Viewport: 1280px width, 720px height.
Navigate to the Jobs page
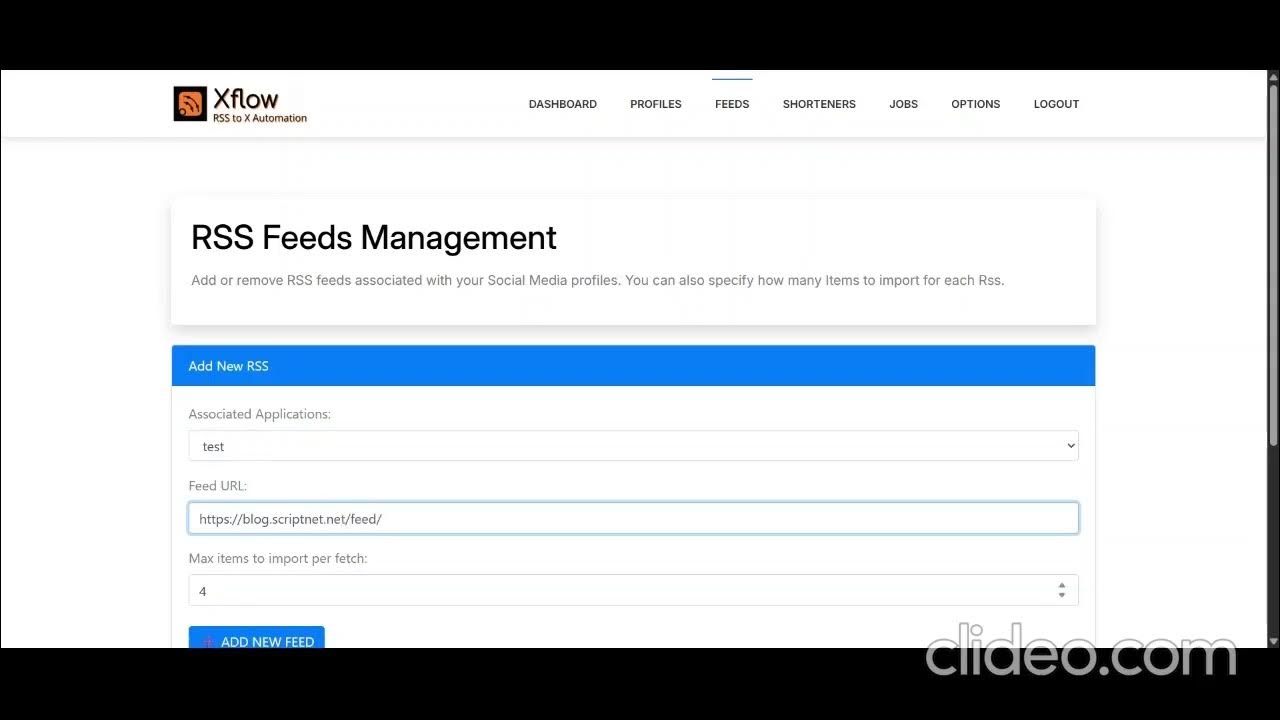click(903, 104)
